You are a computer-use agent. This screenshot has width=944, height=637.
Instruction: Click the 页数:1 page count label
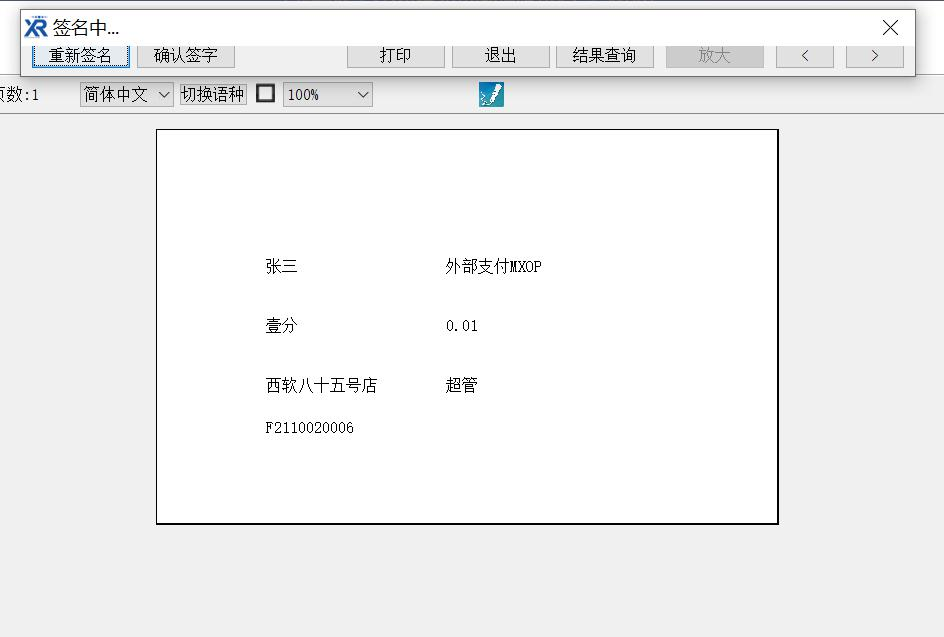pos(19,95)
